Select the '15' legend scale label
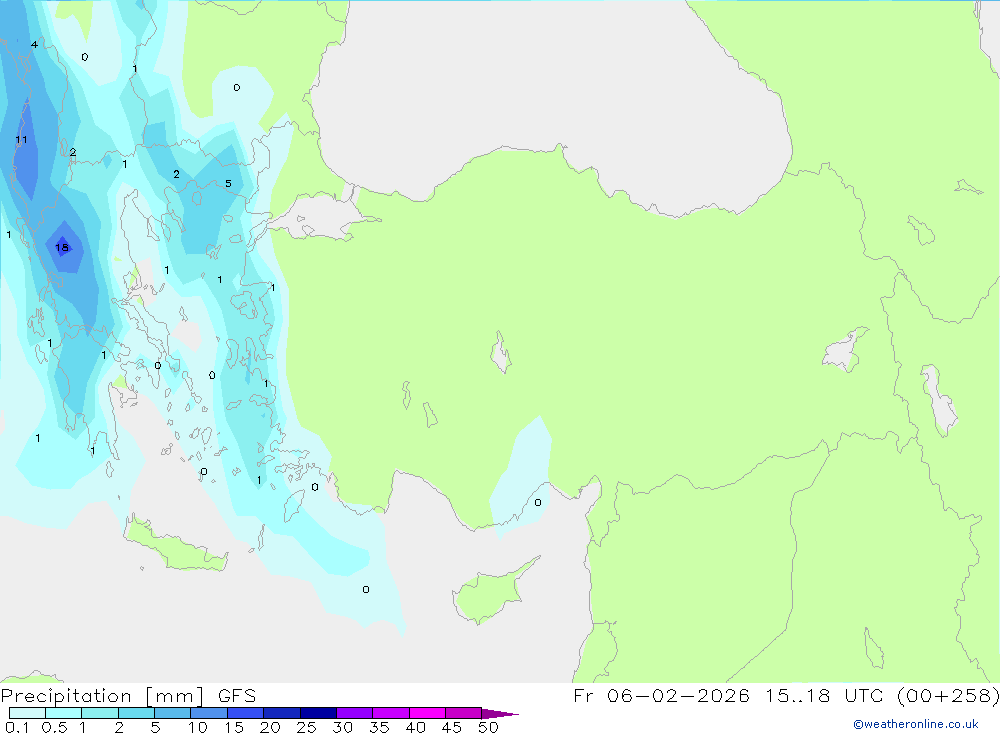The width and height of the screenshot is (1000, 733). [x=234, y=727]
